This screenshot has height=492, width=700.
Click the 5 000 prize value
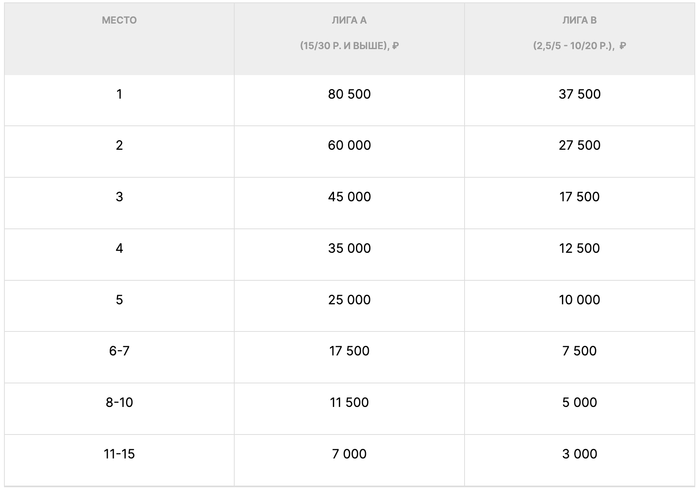tap(580, 403)
